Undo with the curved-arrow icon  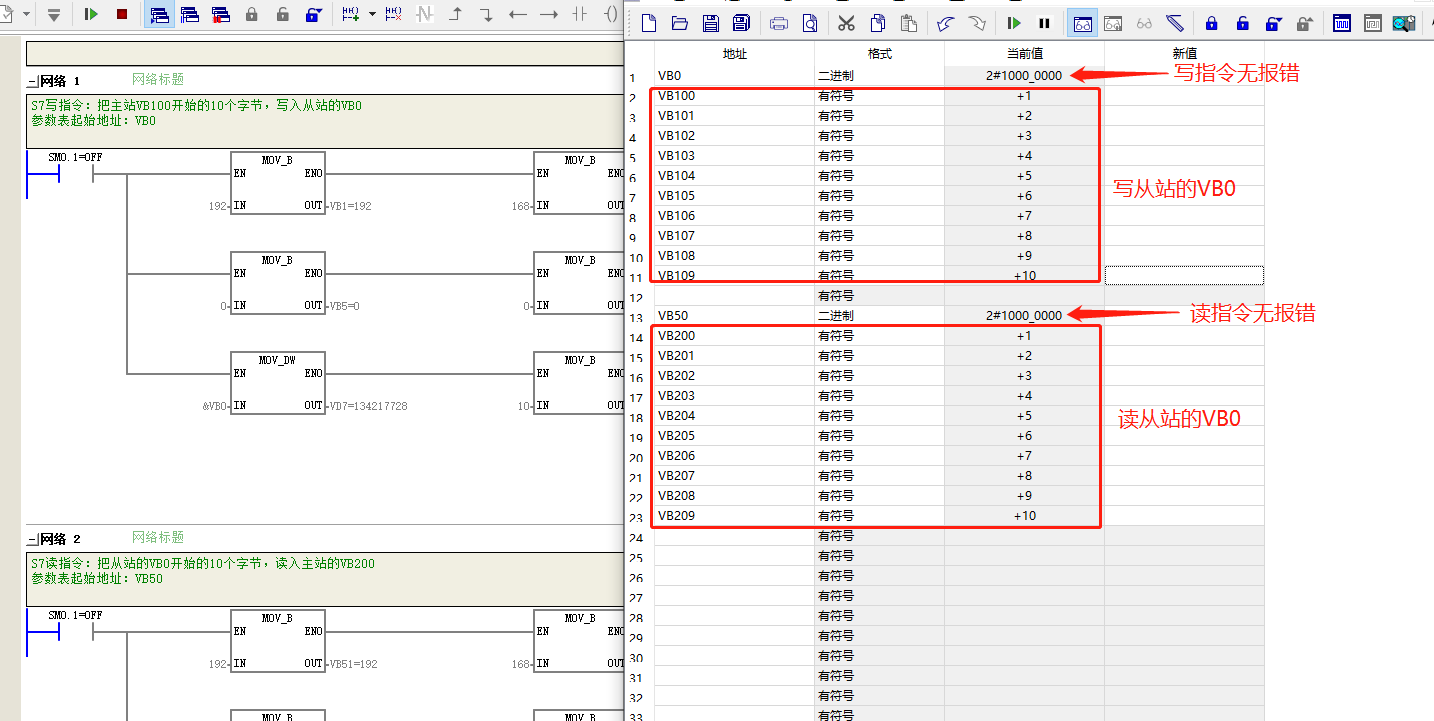945,23
